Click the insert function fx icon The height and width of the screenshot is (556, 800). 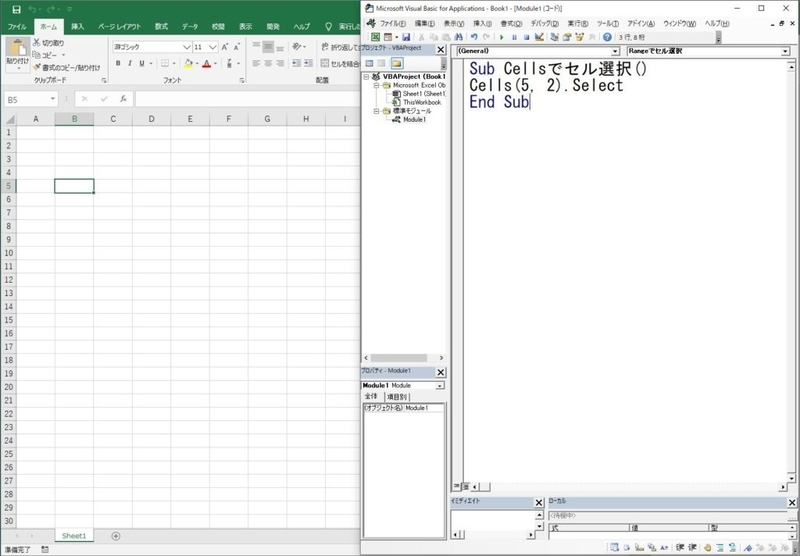point(123,99)
